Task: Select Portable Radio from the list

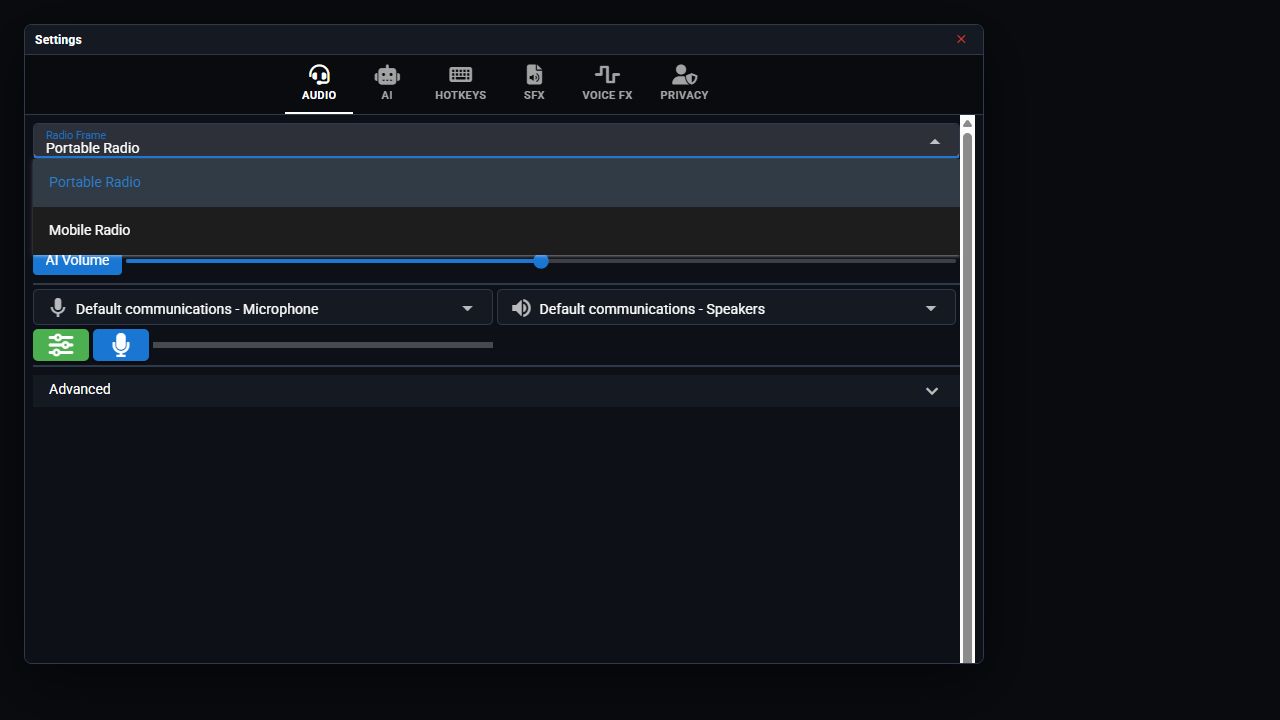Action: [x=496, y=182]
